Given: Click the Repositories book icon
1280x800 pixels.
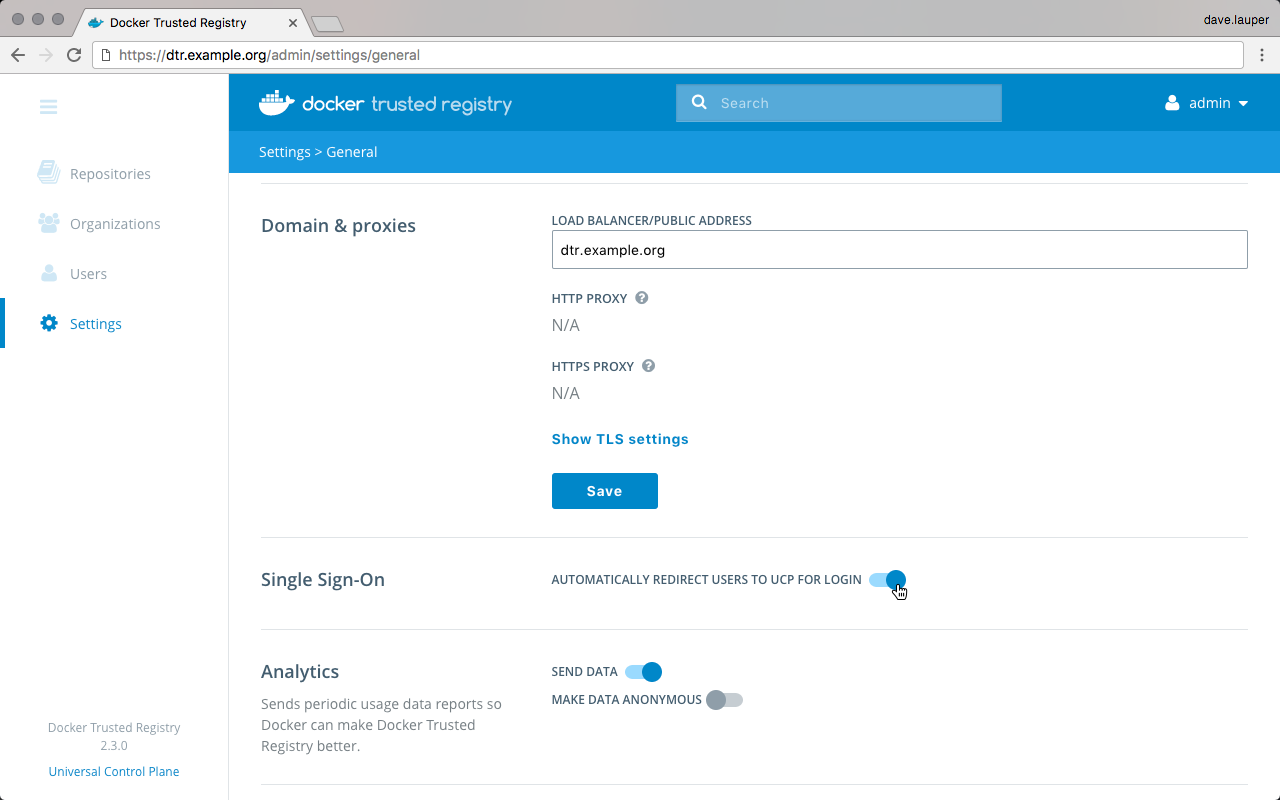Looking at the screenshot, I should [48, 173].
